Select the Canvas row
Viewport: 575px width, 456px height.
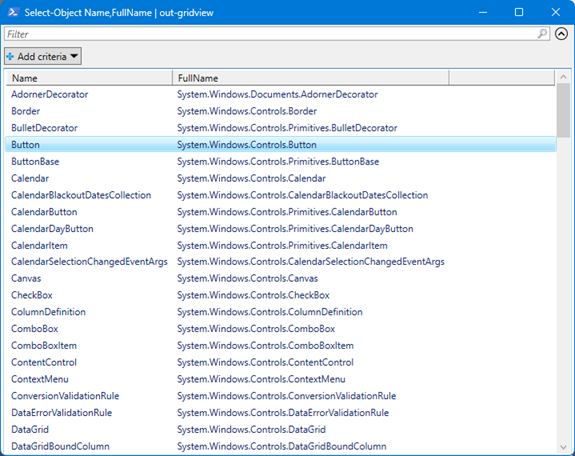(281, 278)
